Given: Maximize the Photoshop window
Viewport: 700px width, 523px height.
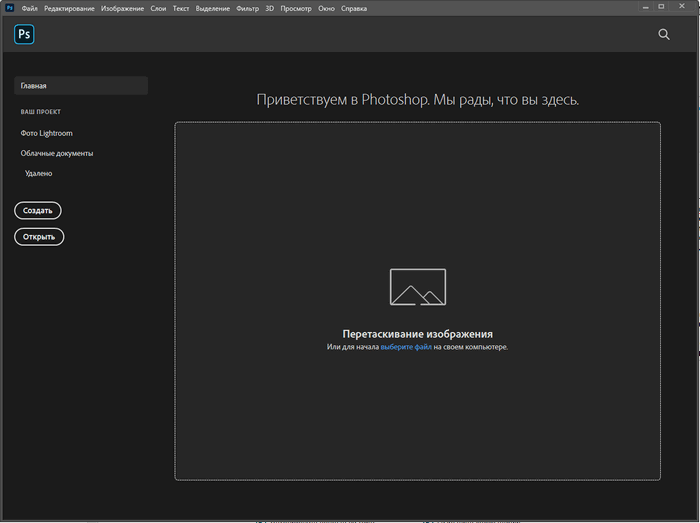Looking at the screenshot, I should [x=661, y=7].
